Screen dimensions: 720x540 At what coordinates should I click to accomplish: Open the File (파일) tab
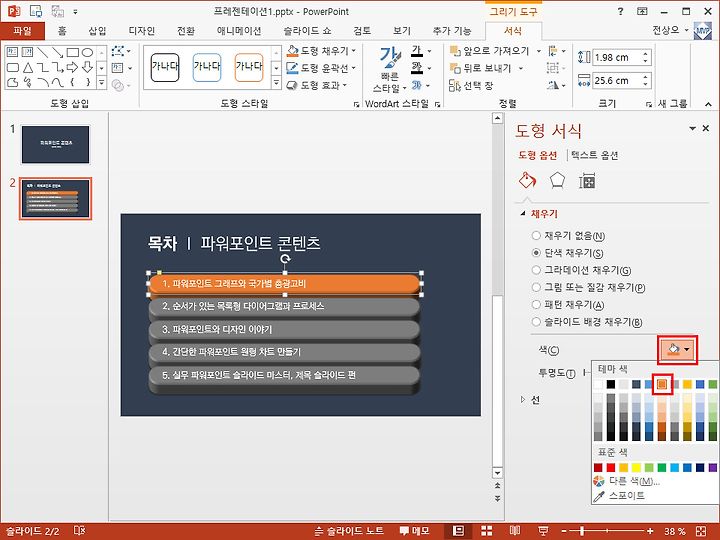[x=22, y=31]
